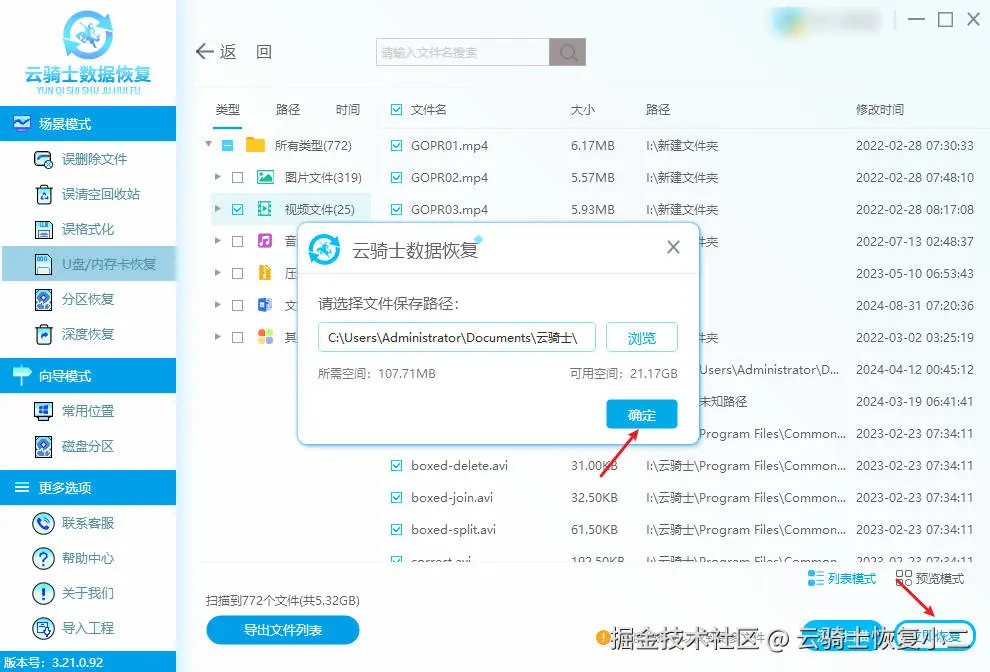
Task: Click the file name search field
Action: (x=463, y=52)
